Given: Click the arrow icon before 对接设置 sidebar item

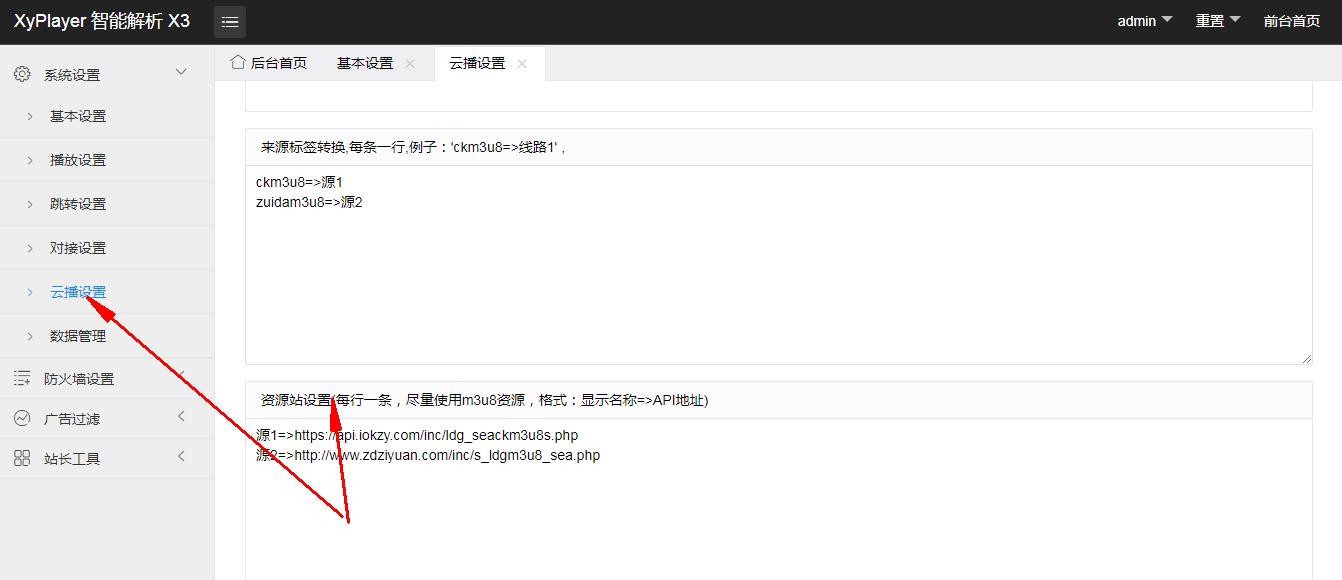Looking at the screenshot, I should pos(30,248).
